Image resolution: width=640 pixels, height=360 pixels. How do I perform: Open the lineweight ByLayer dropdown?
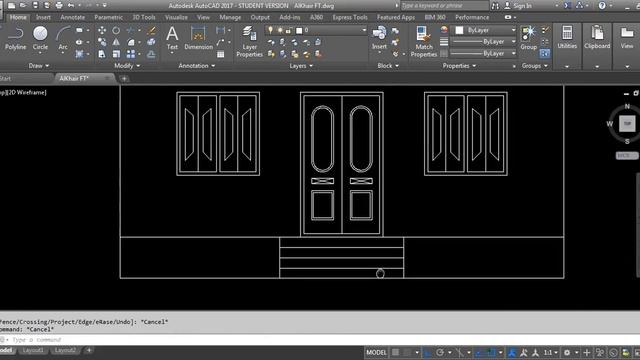click(484, 42)
